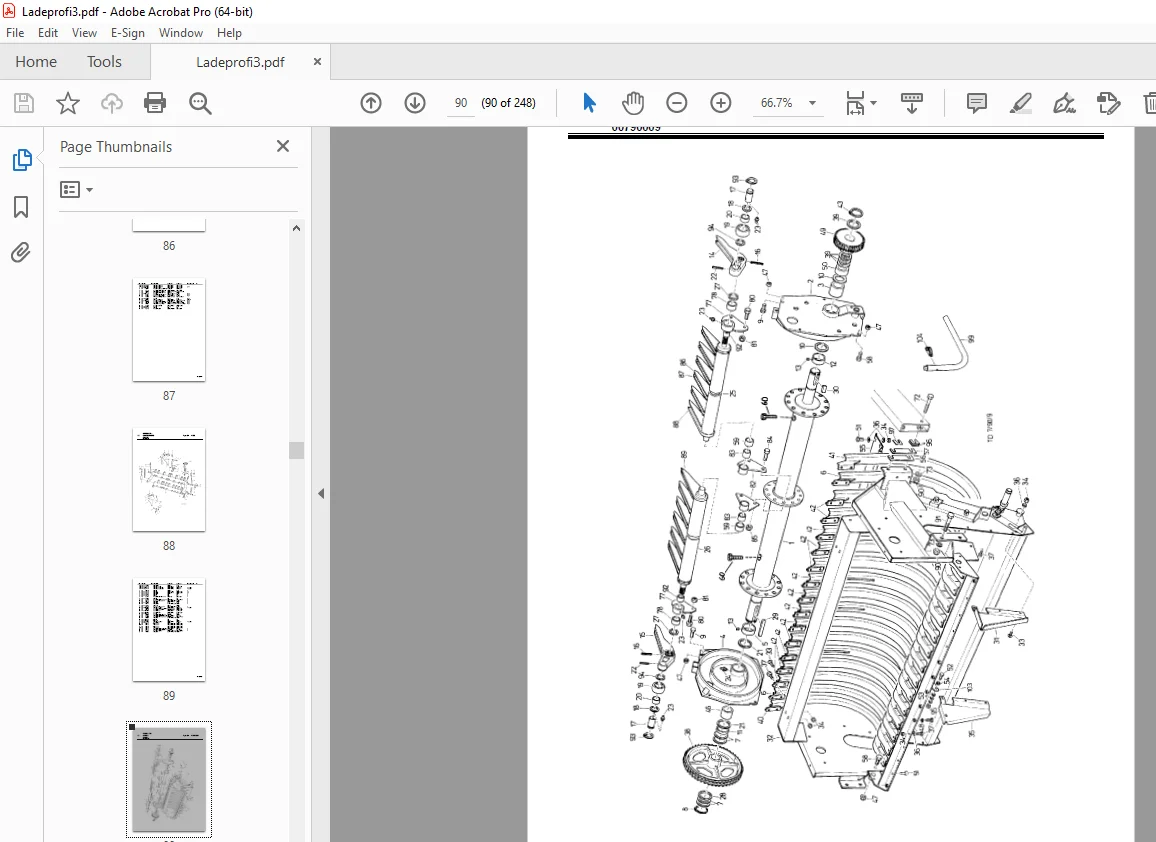Click the "(90 of 248)" page count text

pos(509,102)
